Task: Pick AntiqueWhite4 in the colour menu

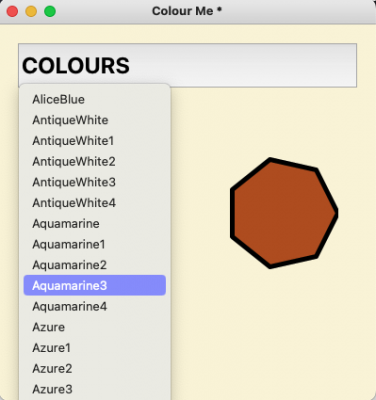Action: tap(95, 203)
